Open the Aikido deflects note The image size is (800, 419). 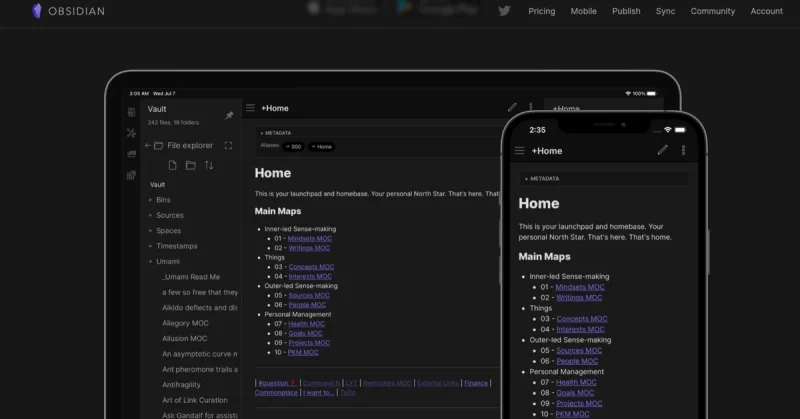pos(200,308)
